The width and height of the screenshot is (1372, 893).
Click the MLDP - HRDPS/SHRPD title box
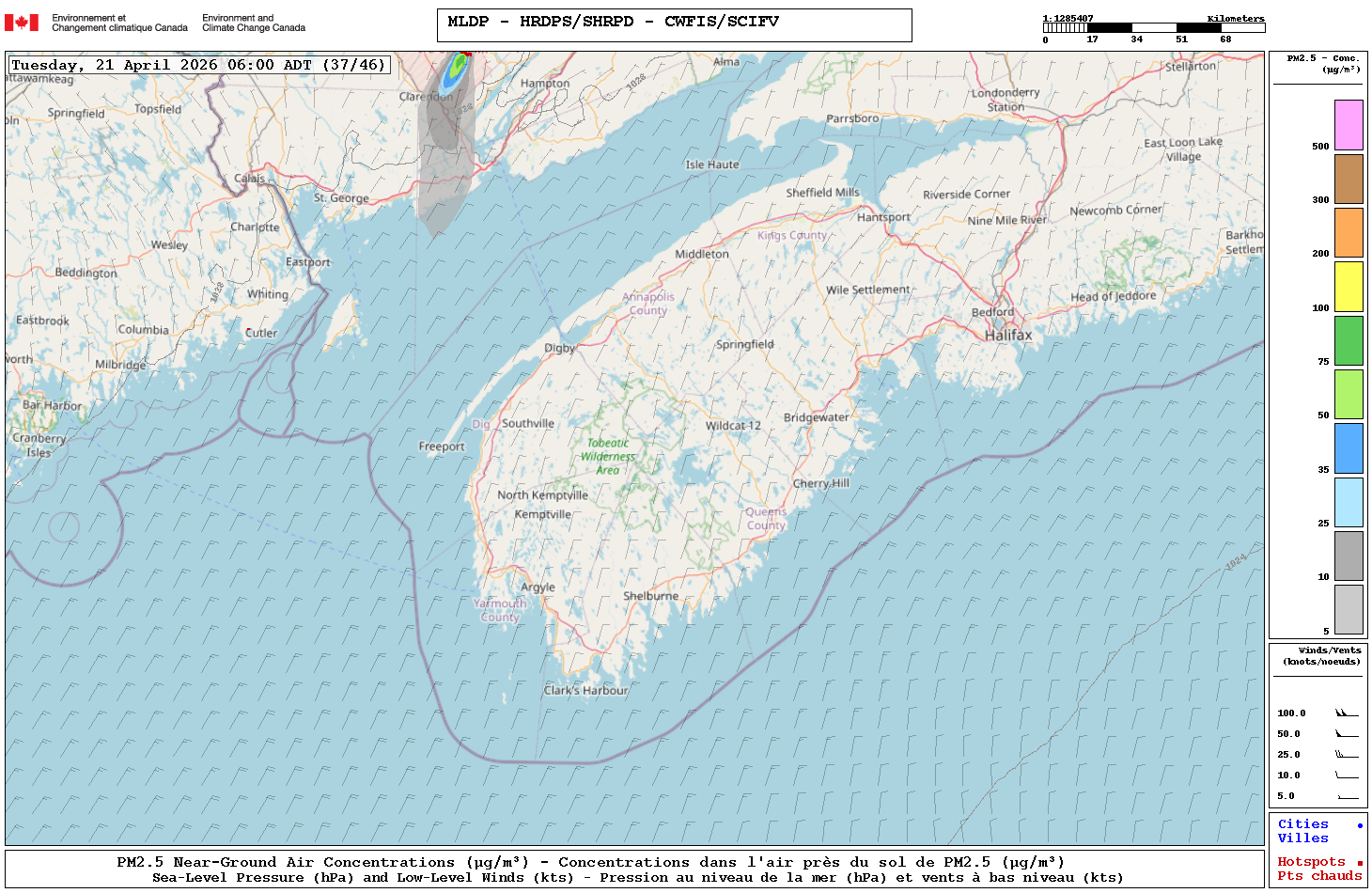tap(674, 25)
